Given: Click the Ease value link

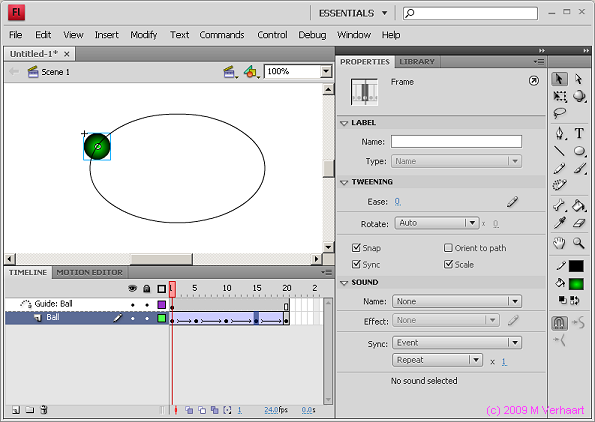Looking at the screenshot, I should 397,202.
